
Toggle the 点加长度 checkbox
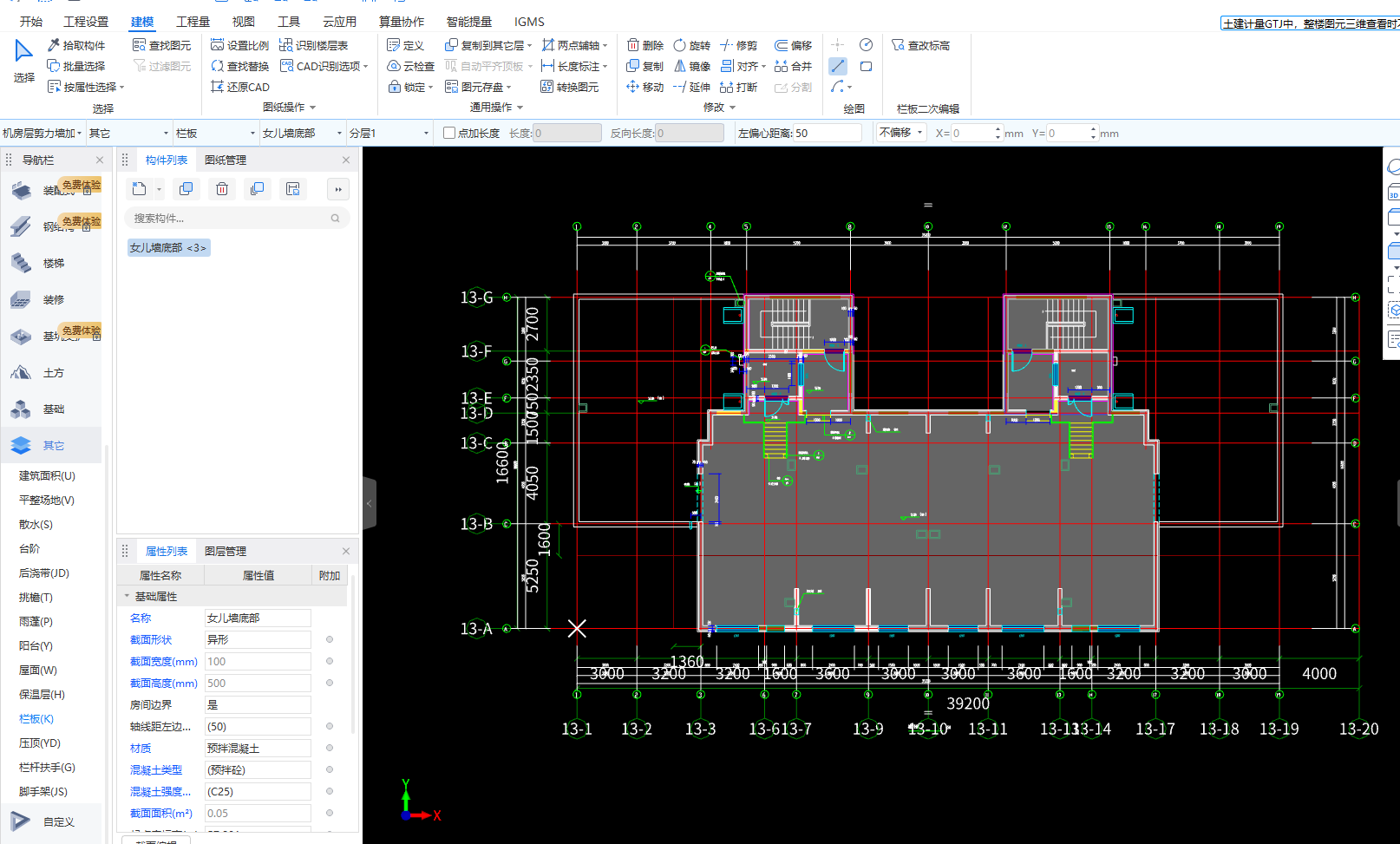449,133
